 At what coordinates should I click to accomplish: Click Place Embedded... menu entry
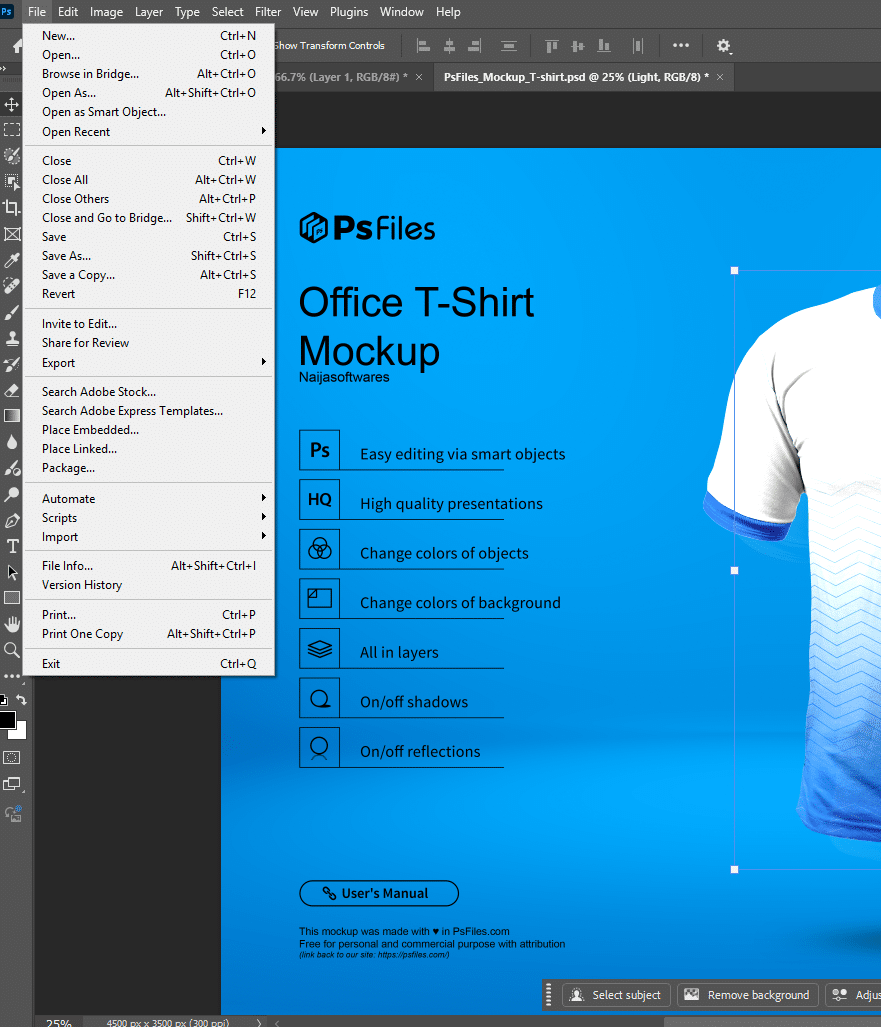[x=90, y=430]
